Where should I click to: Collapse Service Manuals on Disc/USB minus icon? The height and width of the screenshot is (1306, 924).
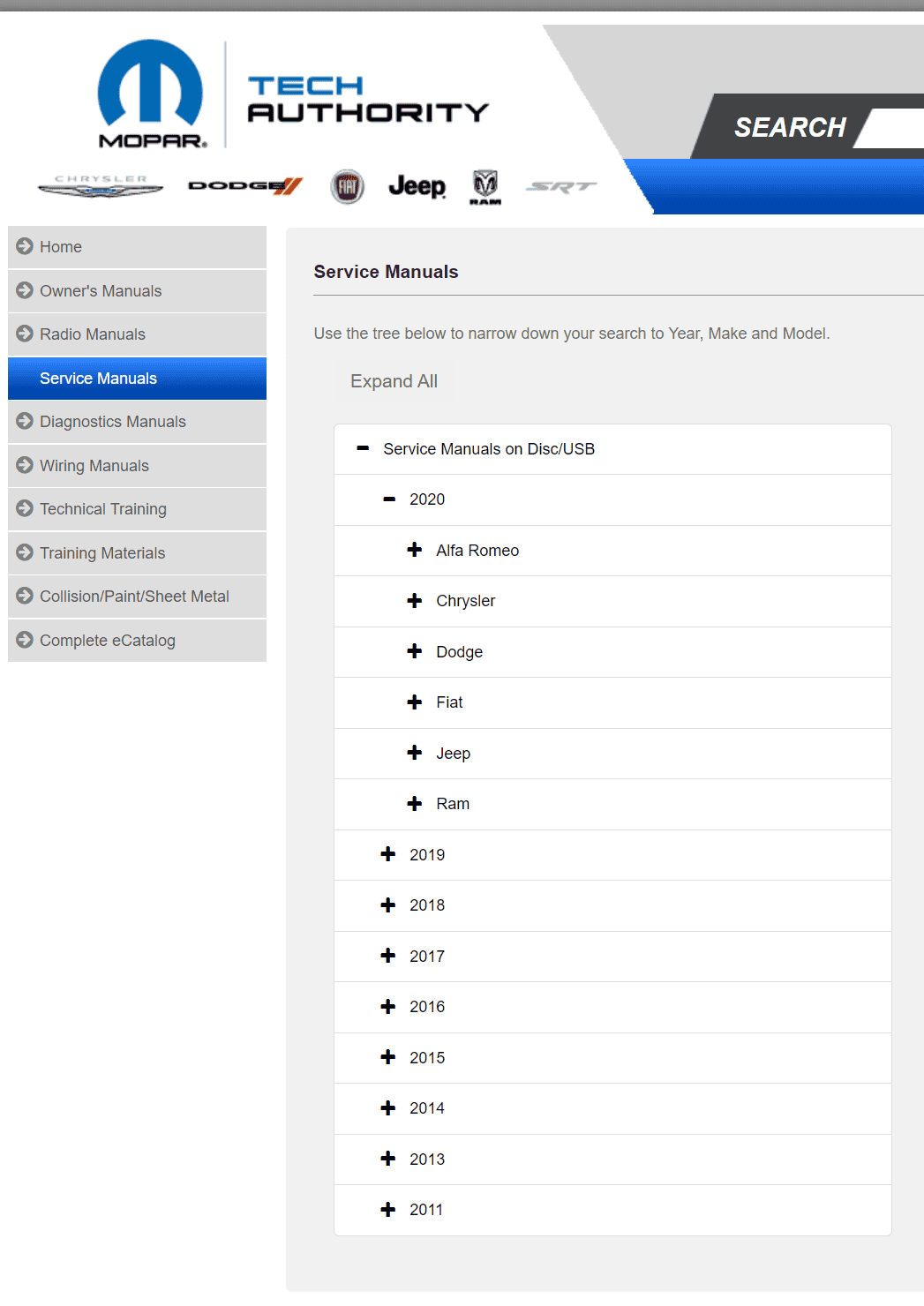coord(362,448)
